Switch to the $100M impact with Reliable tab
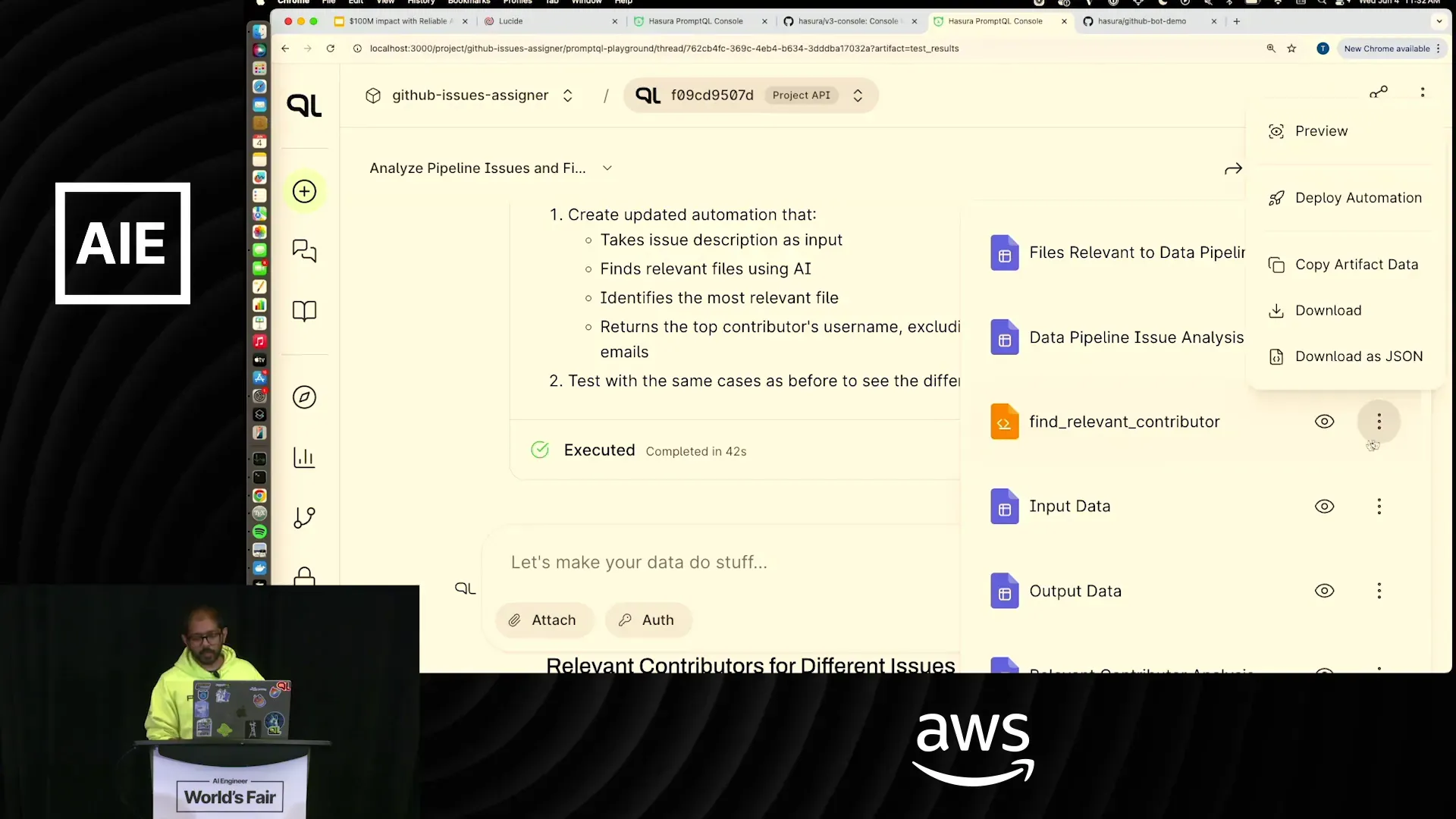Viewport: 1456px width, 819px height. pyautogui.click(x=400, y=21)
